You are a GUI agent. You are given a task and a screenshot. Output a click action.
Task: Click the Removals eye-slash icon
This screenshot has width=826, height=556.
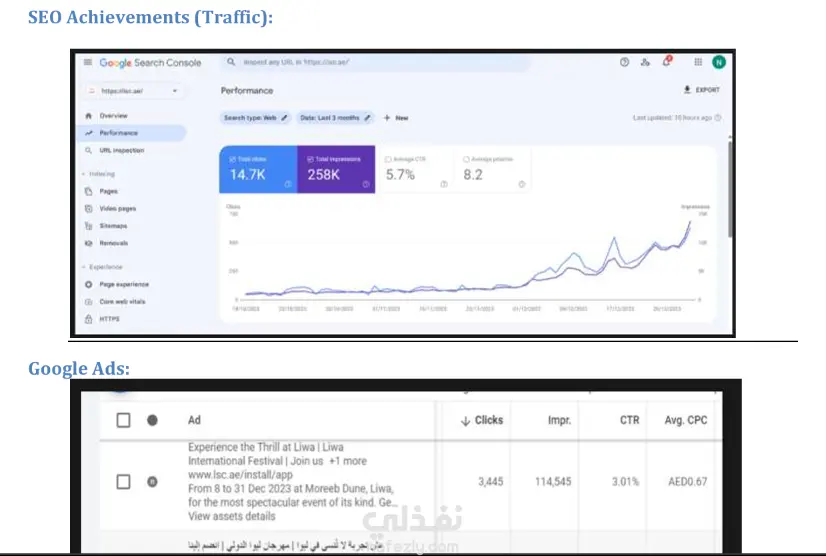click(88, 243)
